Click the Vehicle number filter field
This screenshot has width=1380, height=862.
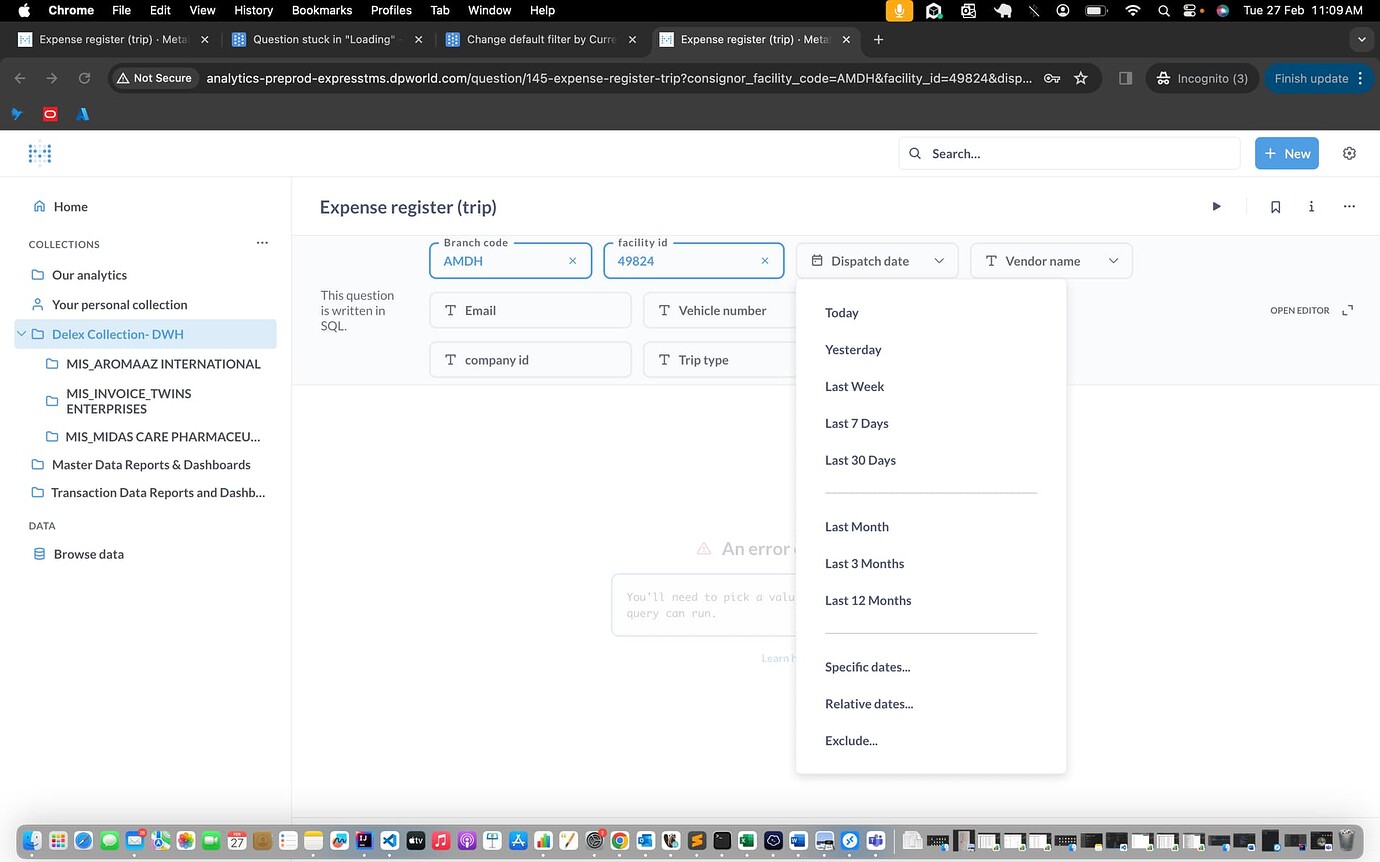[720, 310]
